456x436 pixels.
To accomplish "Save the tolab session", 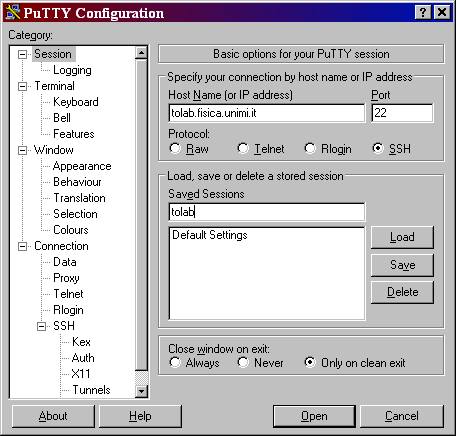I will click(x=402, y=265).
